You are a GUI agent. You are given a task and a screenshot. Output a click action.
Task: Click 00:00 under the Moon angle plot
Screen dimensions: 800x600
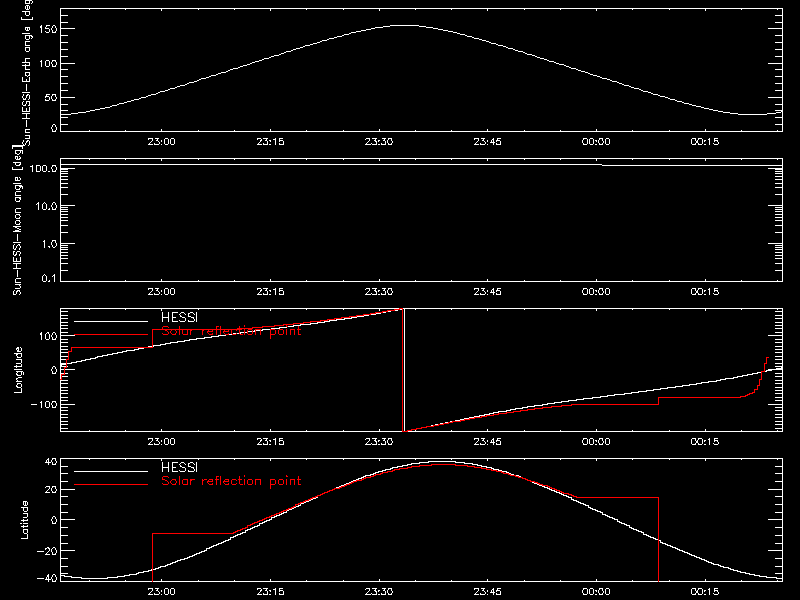(x=596, y=291)
